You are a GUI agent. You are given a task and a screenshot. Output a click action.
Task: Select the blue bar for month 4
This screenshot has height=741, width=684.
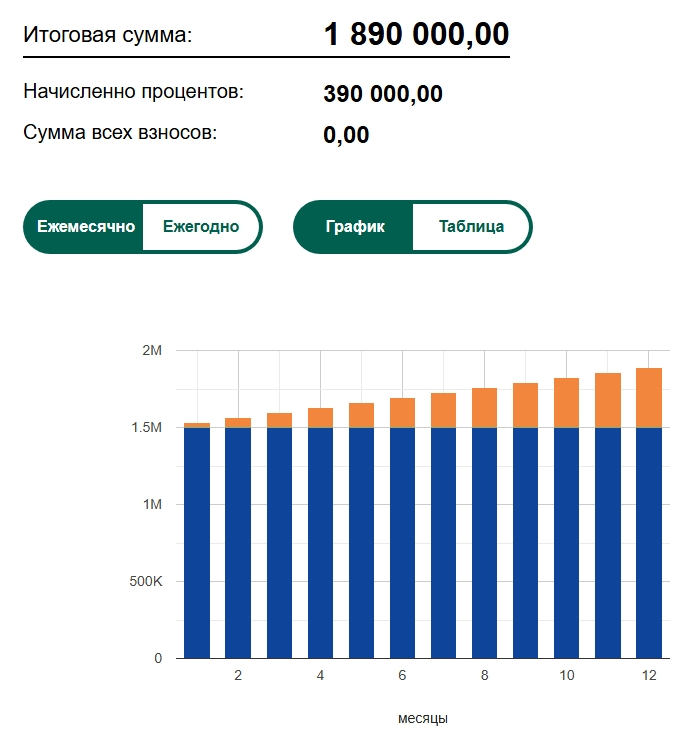[x=320, y=543]
